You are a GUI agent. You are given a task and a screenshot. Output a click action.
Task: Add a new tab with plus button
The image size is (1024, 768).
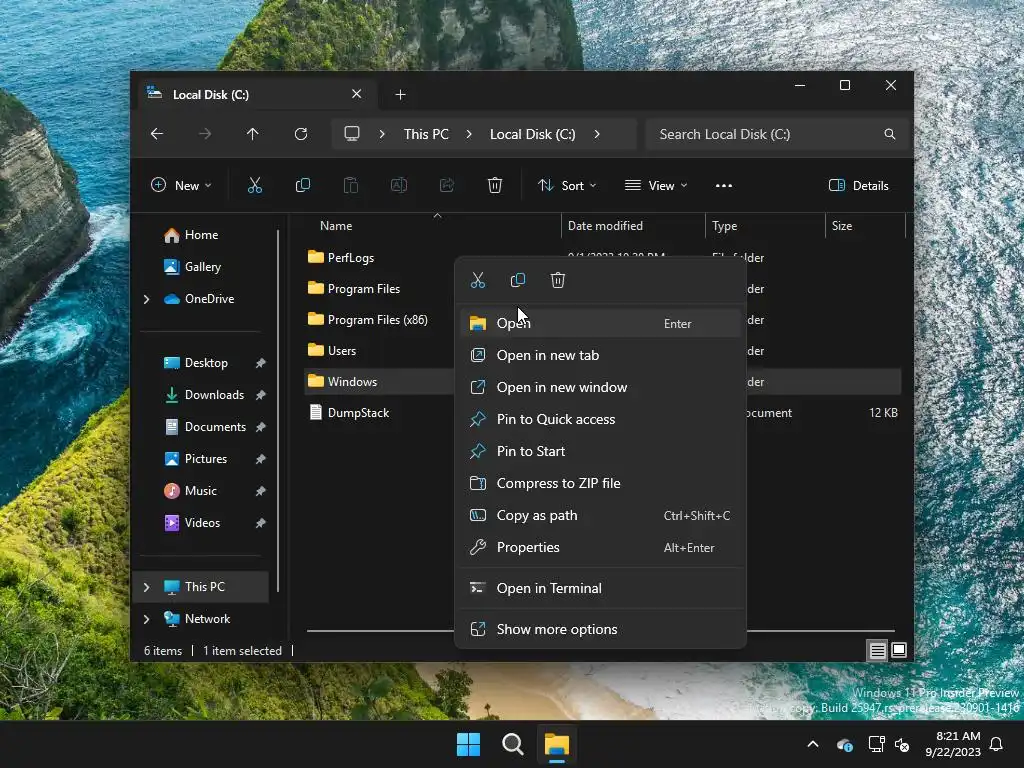400,95
